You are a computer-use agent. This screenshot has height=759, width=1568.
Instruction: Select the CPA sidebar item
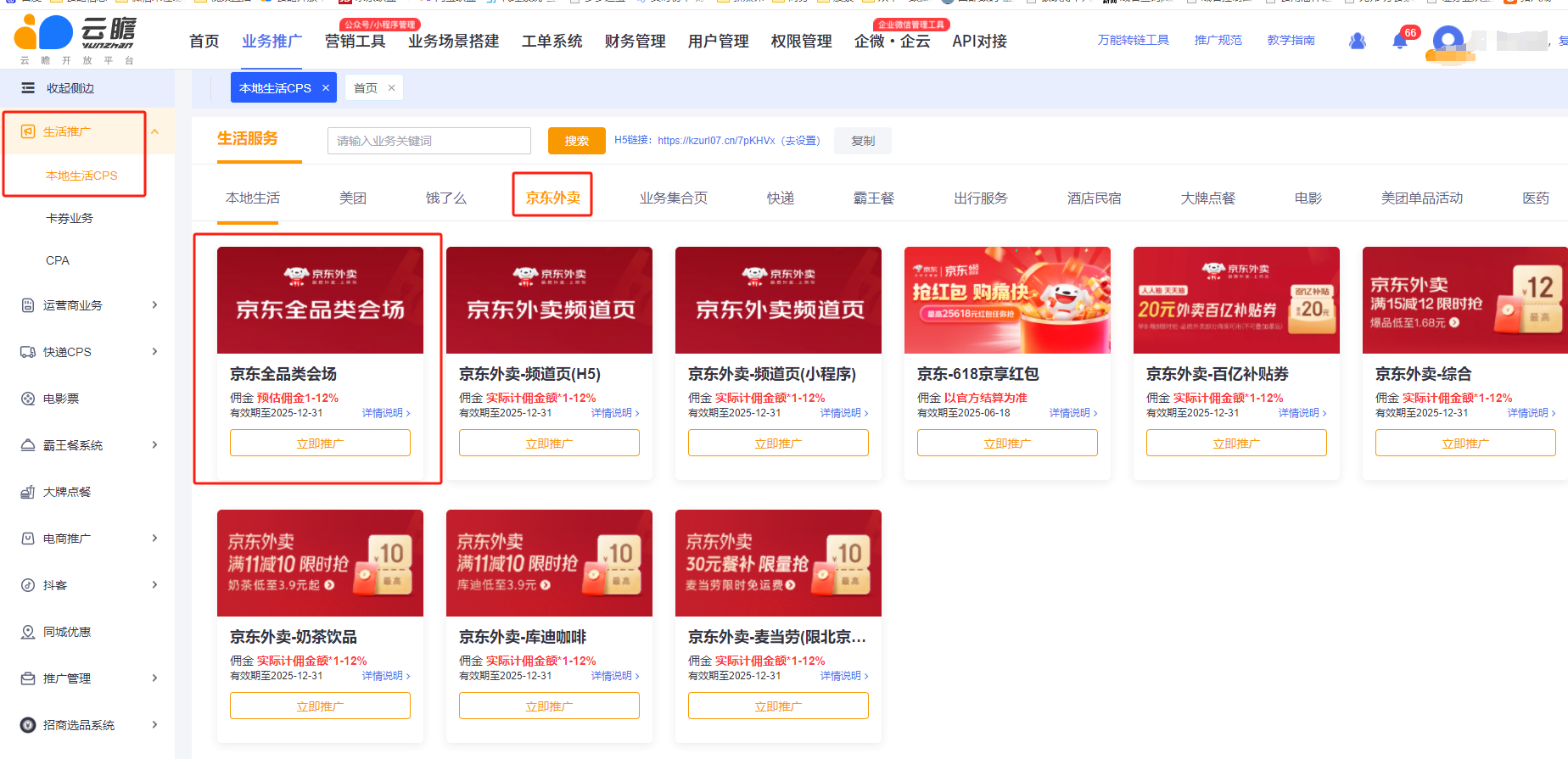click(x=58, y=260)
